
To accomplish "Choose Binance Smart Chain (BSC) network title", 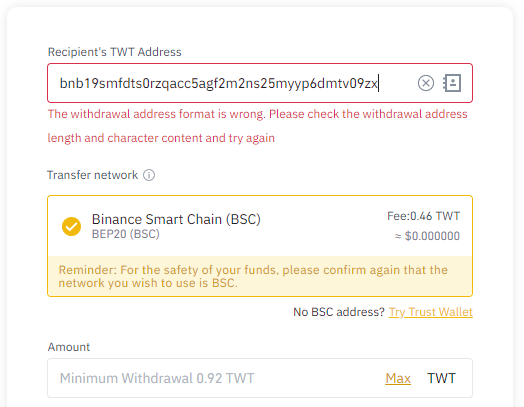I will [x=176, y=219].
